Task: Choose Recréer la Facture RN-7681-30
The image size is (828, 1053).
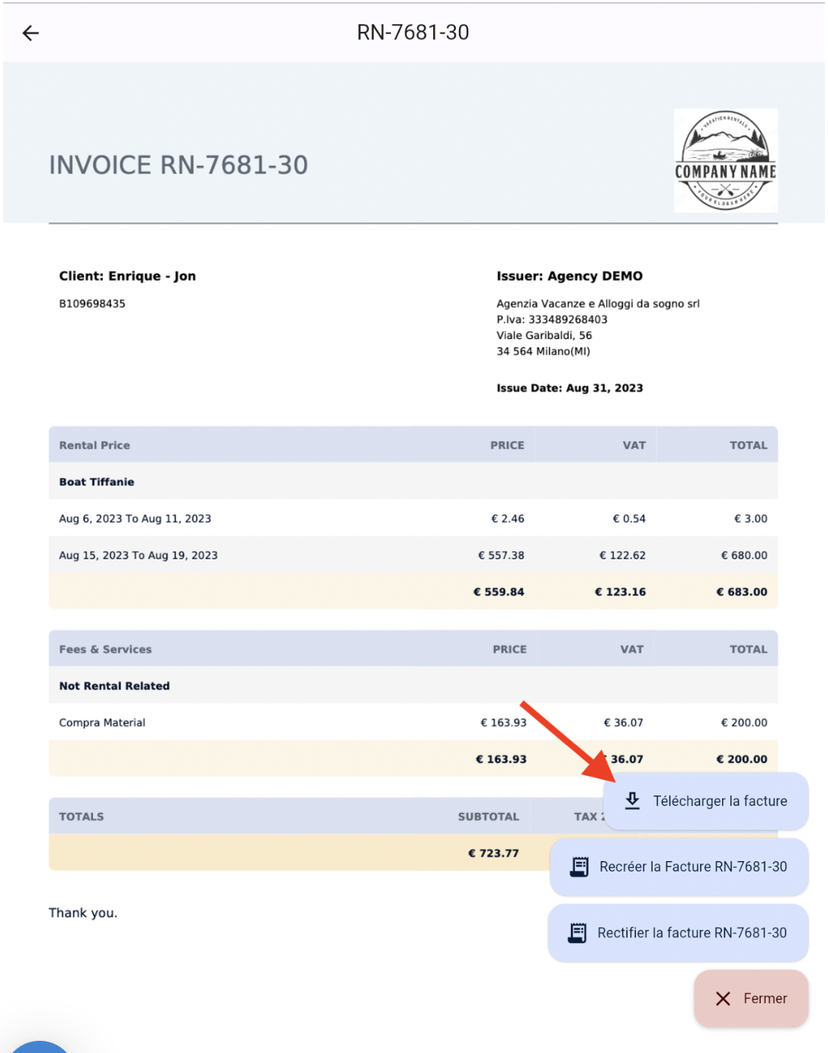Action: tap(679, 867)
